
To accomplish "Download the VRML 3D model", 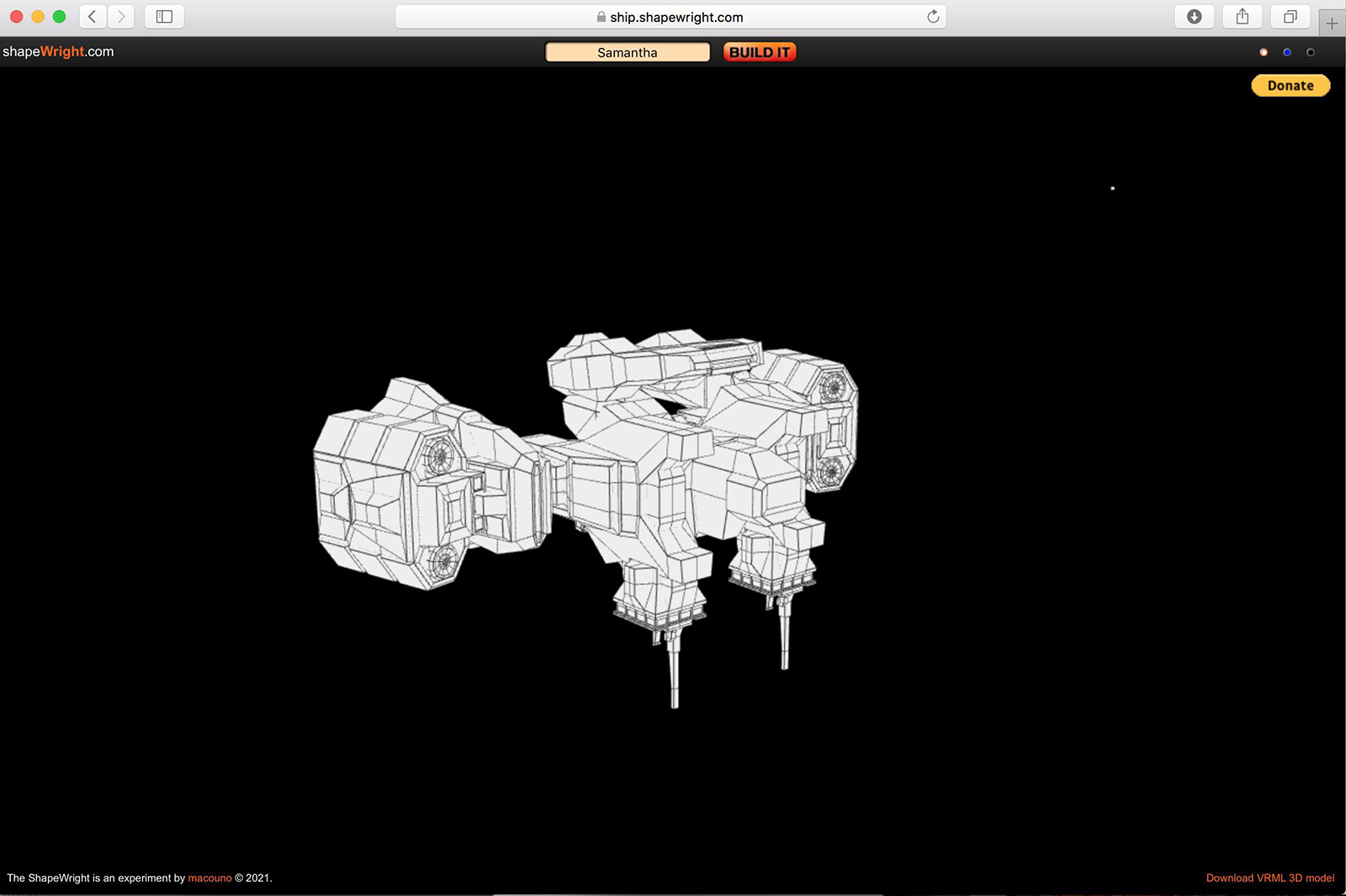I will (x=1270, y=877).
